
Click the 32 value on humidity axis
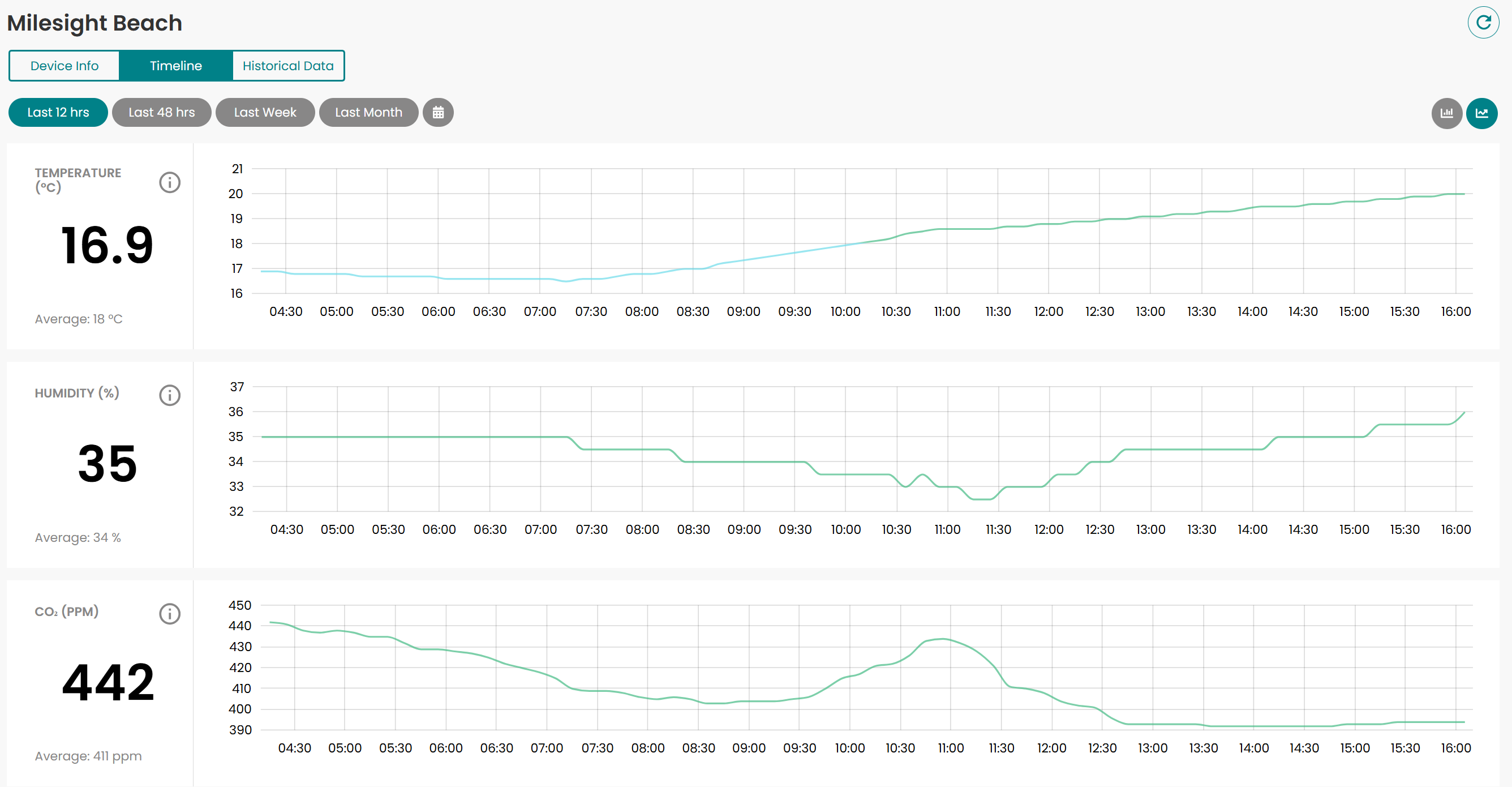(236, 511)
